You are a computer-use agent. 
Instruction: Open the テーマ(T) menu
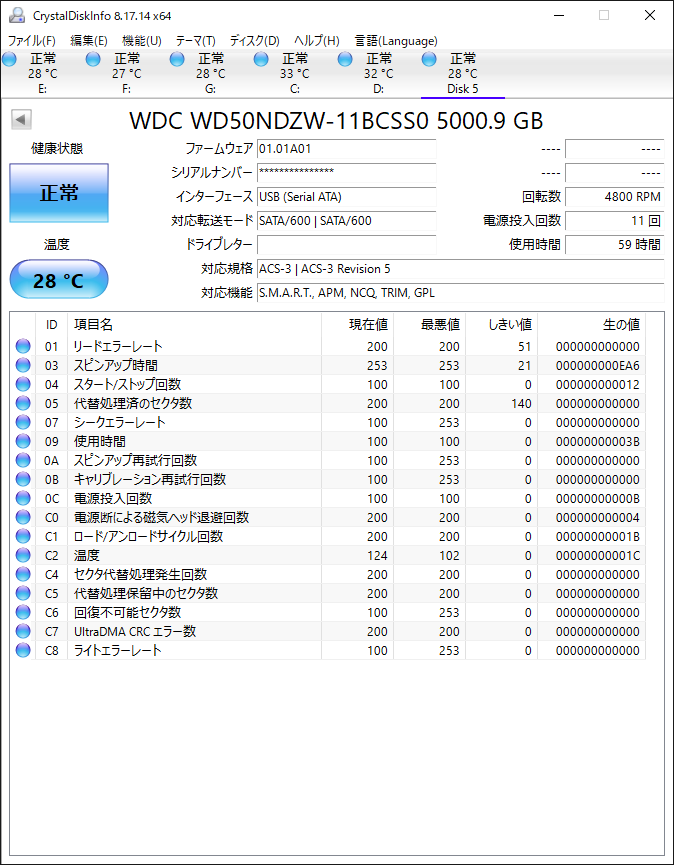[195, 41]
